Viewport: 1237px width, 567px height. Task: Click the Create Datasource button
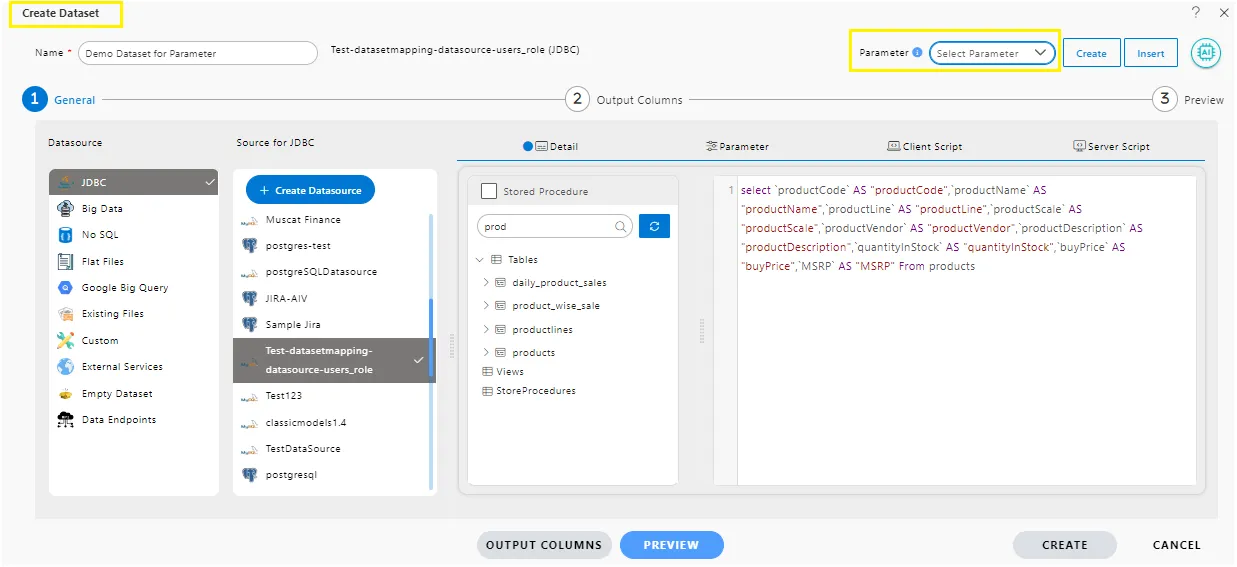[x=310, y=190]
